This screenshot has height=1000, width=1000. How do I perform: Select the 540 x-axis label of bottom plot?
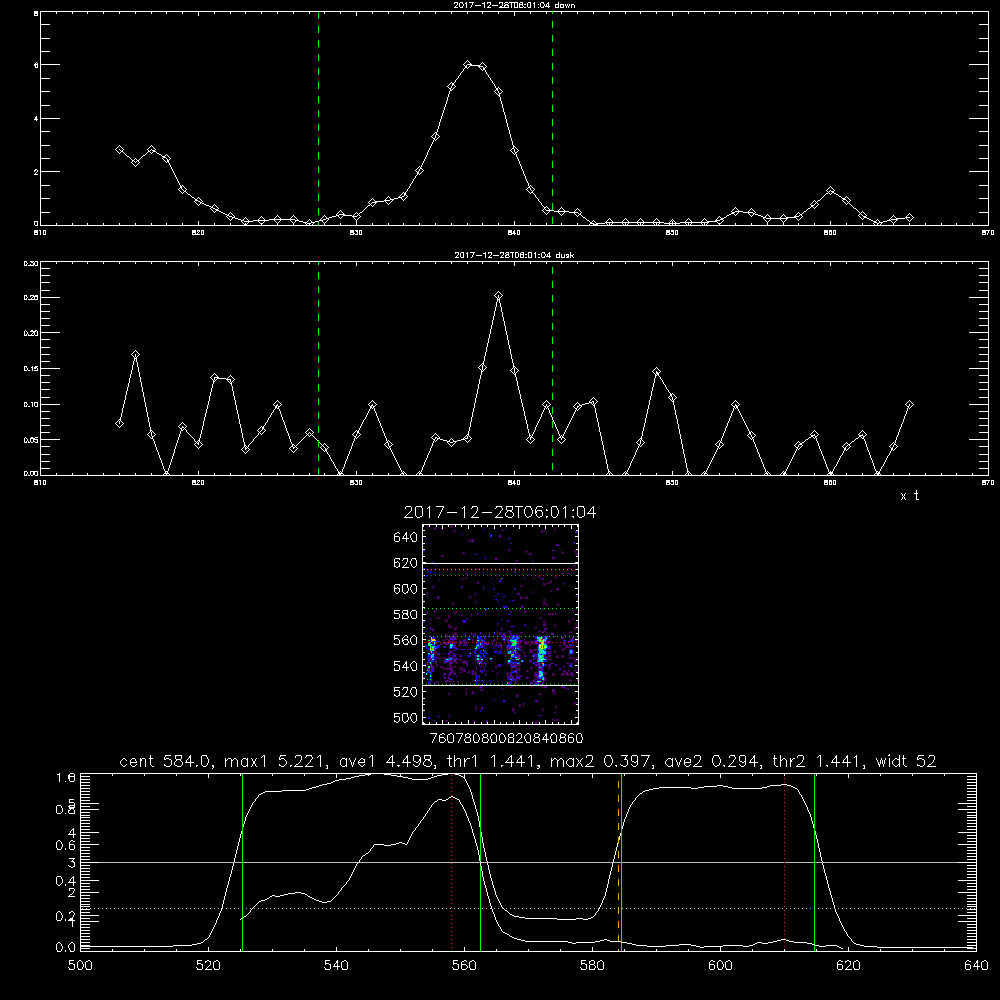[x=336, y=966]
